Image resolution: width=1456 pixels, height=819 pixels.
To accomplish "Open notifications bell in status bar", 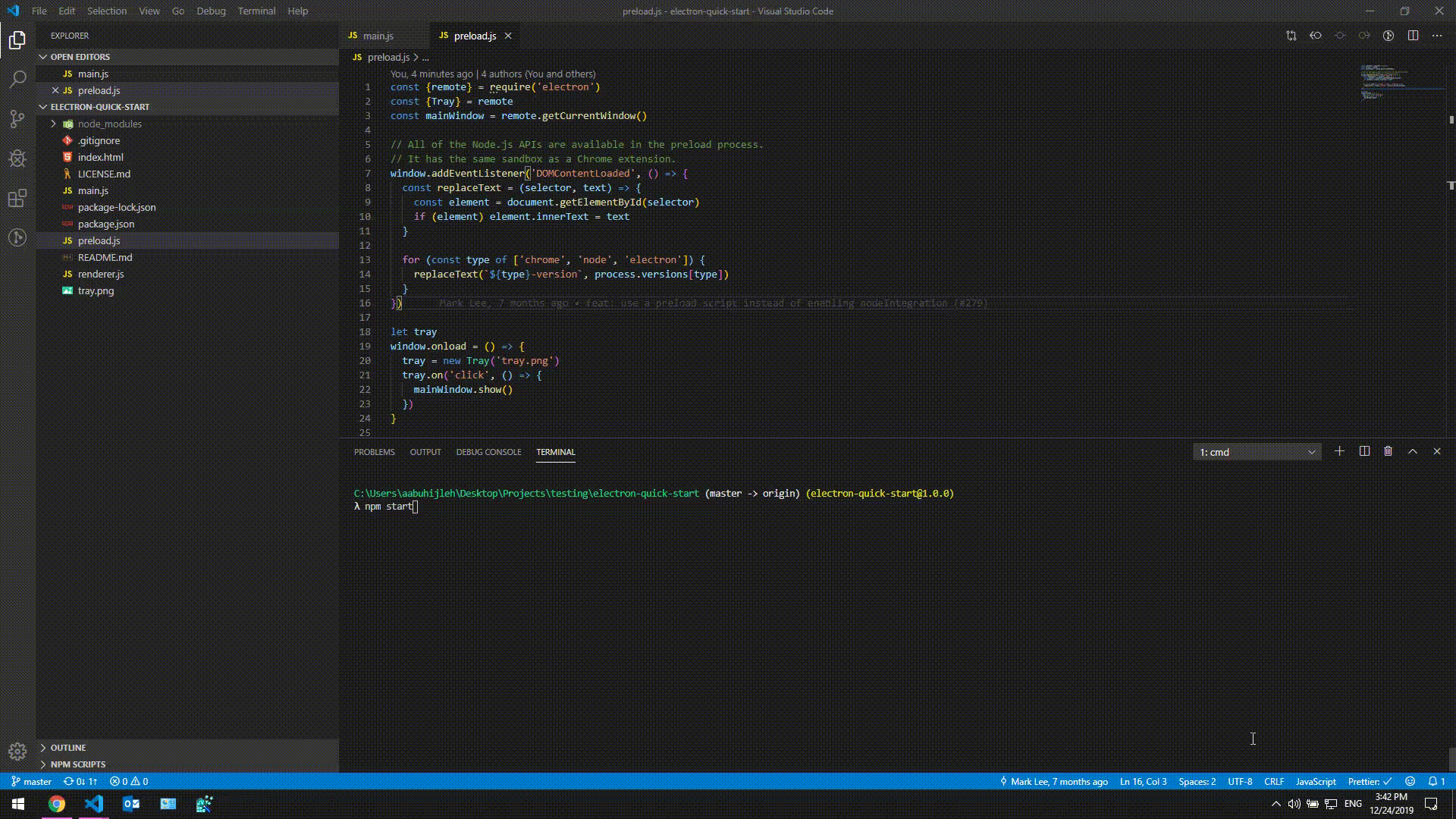I will (x=1436, y=781).
